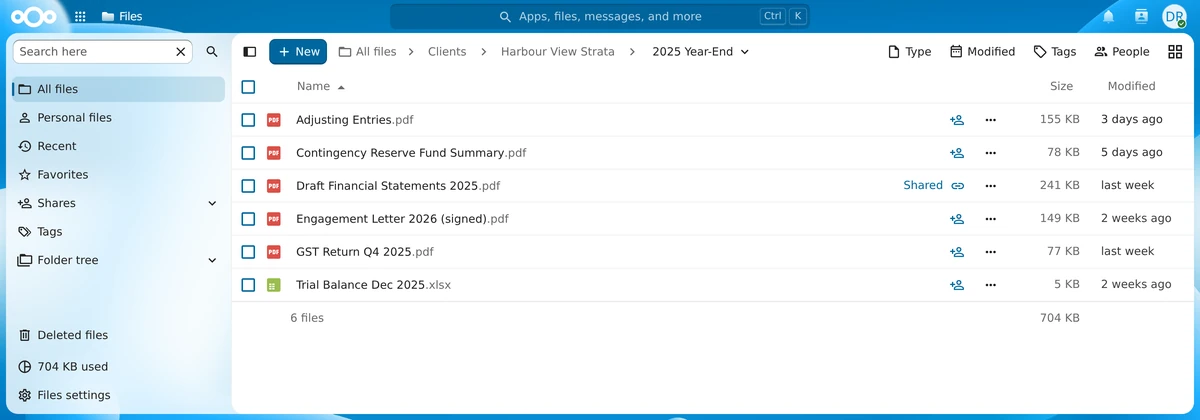Go to All files breadcrumb
The image size is (1200, 420).
[367, 51]
